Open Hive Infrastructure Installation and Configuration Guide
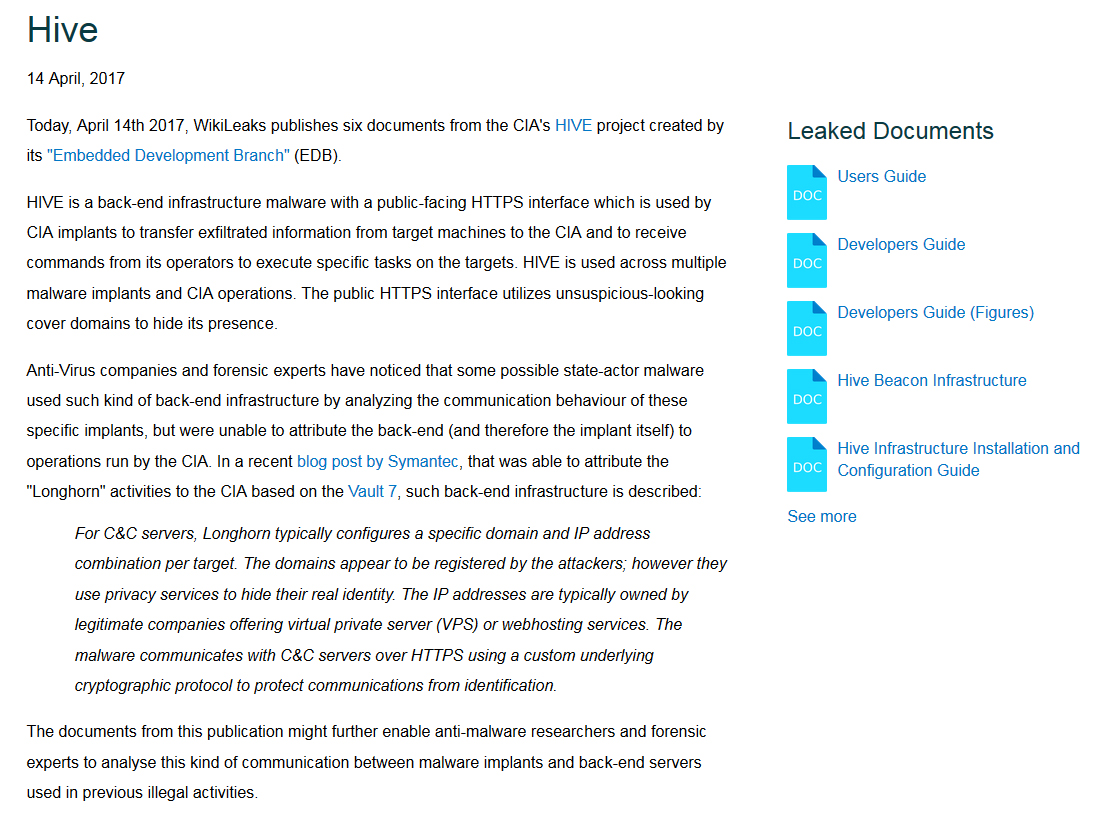This screenshot has height=814, width=1102. tap(958, 460)
